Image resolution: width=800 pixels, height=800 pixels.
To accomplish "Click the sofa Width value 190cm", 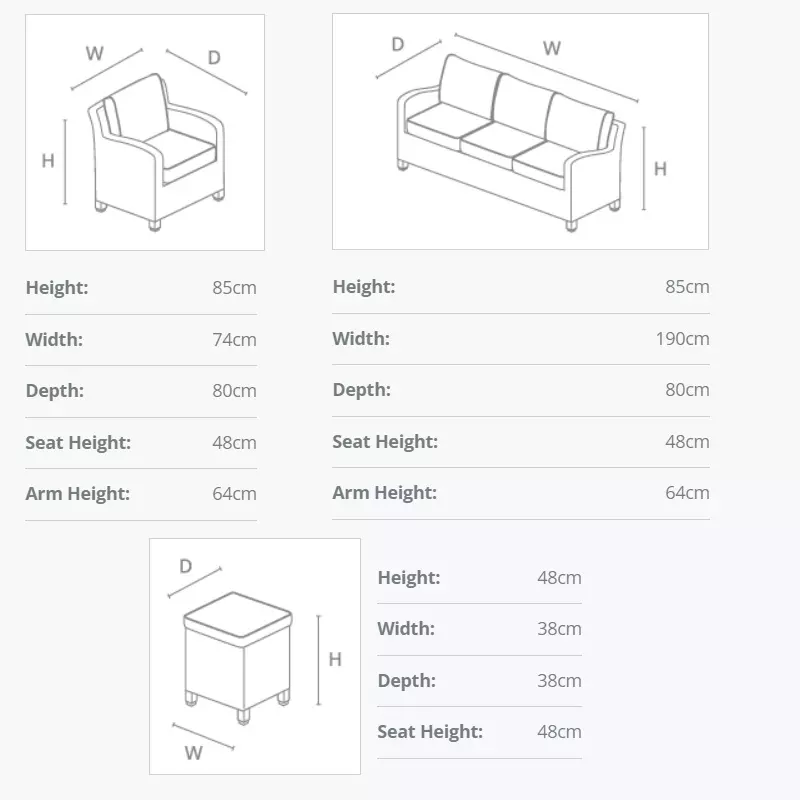I will [x=682, y=339].
